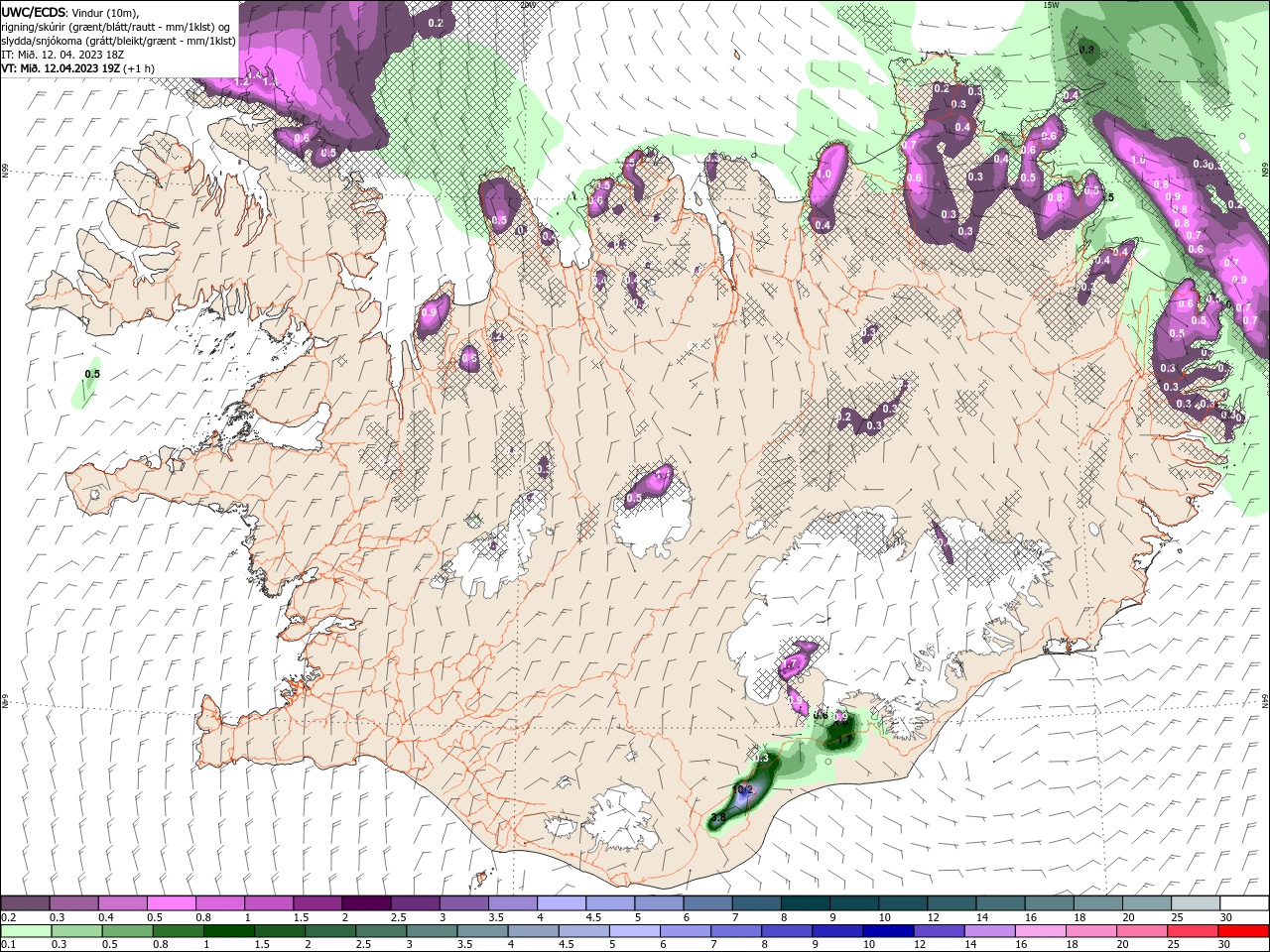The image size is (1270, 952).
Task: Click the grey-purple 0.2 snowfall legend swatch
Action: tap(25, 903)
